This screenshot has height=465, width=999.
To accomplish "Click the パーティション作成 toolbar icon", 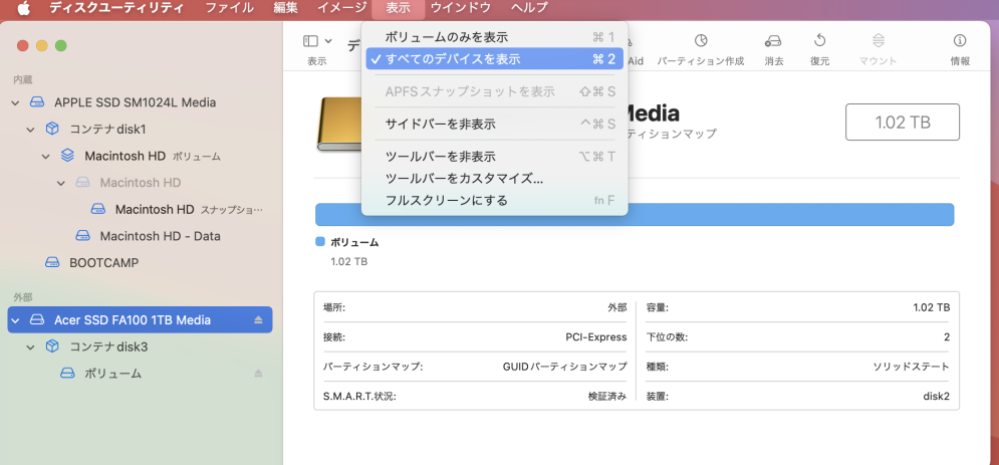I will pyautogui.click(x=700, y=41).
